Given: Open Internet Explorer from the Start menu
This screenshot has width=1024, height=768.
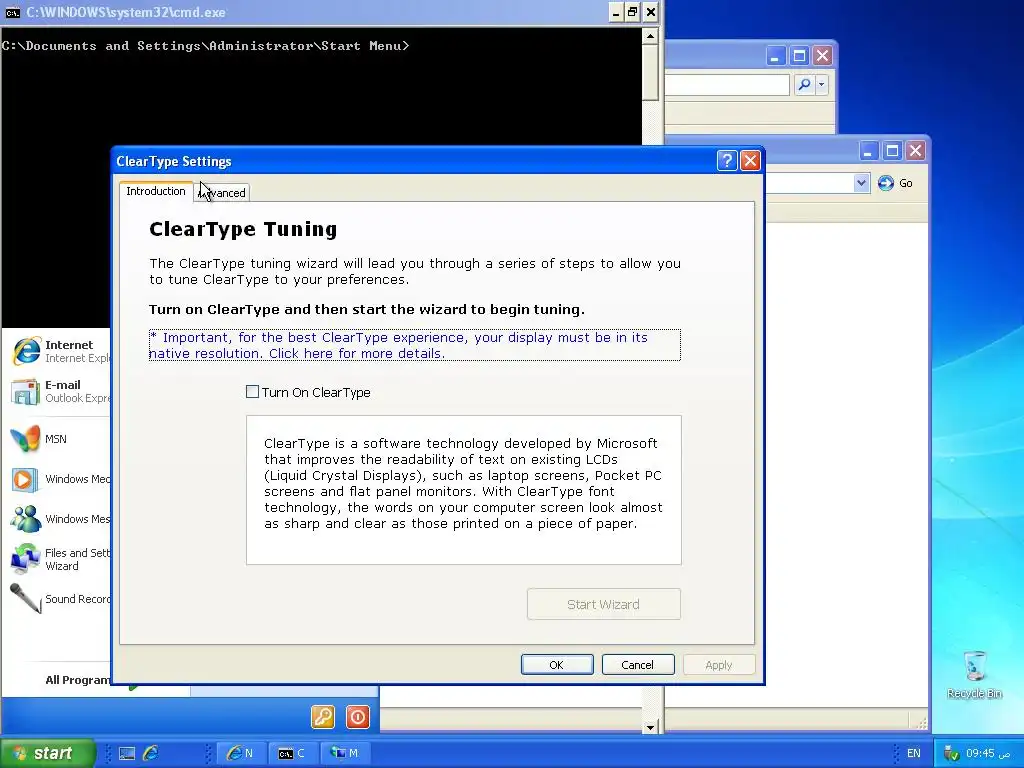Looking at the screenshot, I should 61,351.
